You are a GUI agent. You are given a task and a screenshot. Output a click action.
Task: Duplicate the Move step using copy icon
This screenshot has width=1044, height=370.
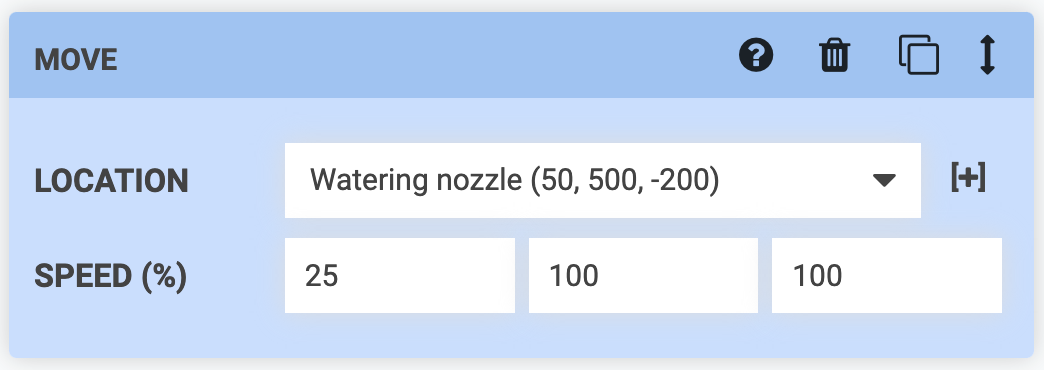tap(919, 55)
